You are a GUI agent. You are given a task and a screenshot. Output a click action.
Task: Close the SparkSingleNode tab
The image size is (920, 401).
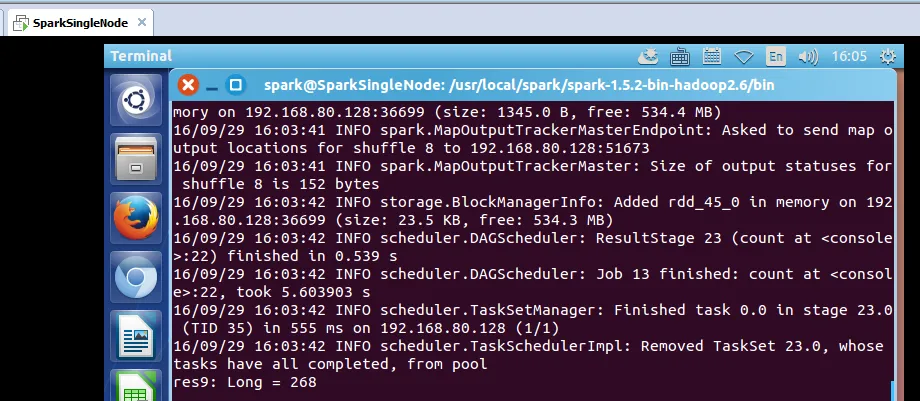pos(142,22)
